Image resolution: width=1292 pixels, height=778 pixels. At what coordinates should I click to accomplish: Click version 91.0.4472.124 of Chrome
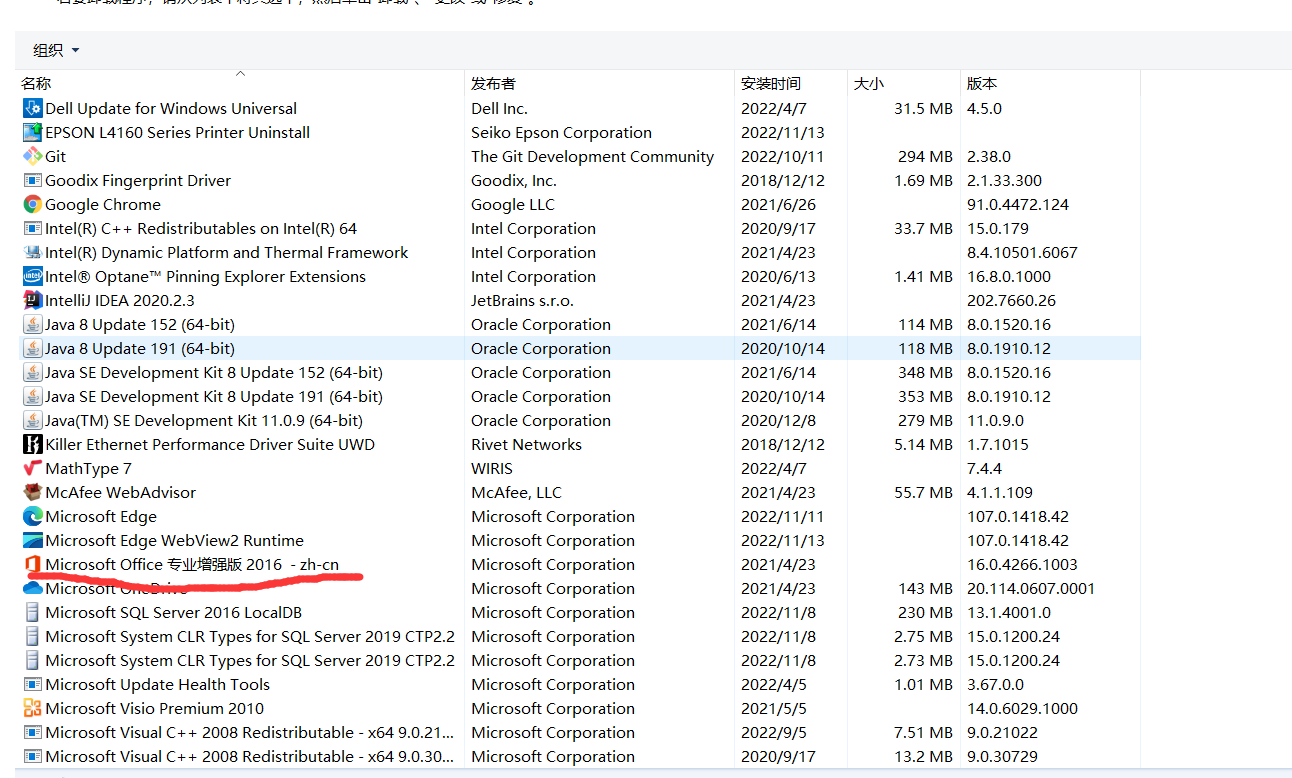click(1017, 204)
